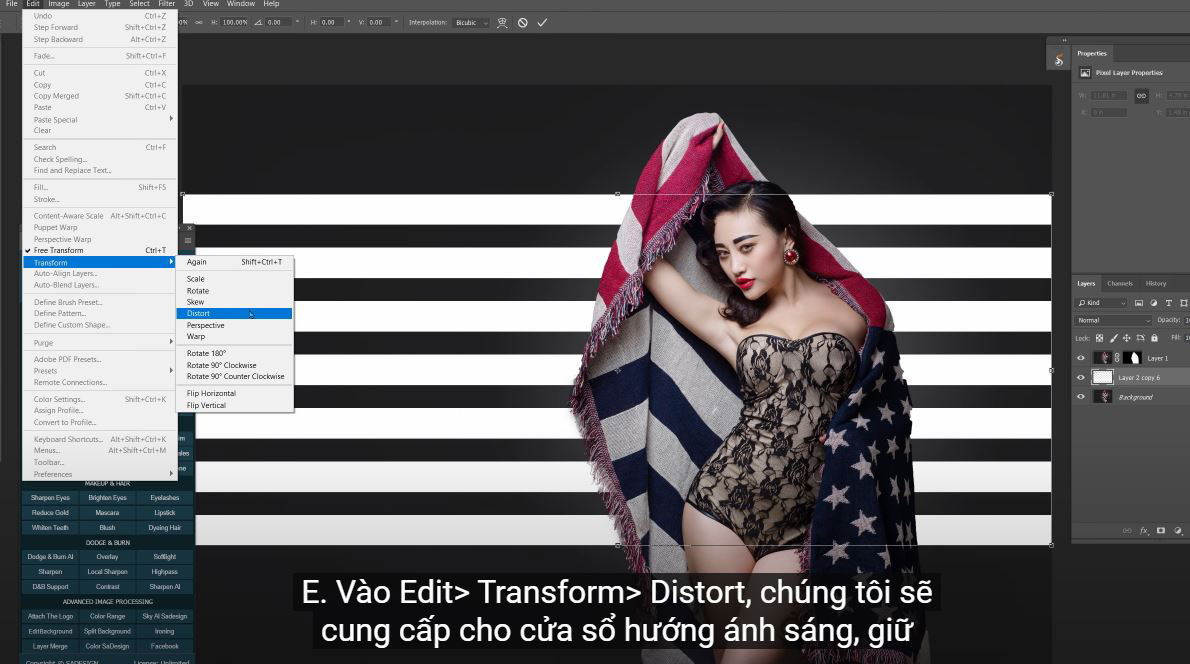1190x664 pixels.
Task: Toggle Free Transform in Edit menu
Action: [100, 250]
